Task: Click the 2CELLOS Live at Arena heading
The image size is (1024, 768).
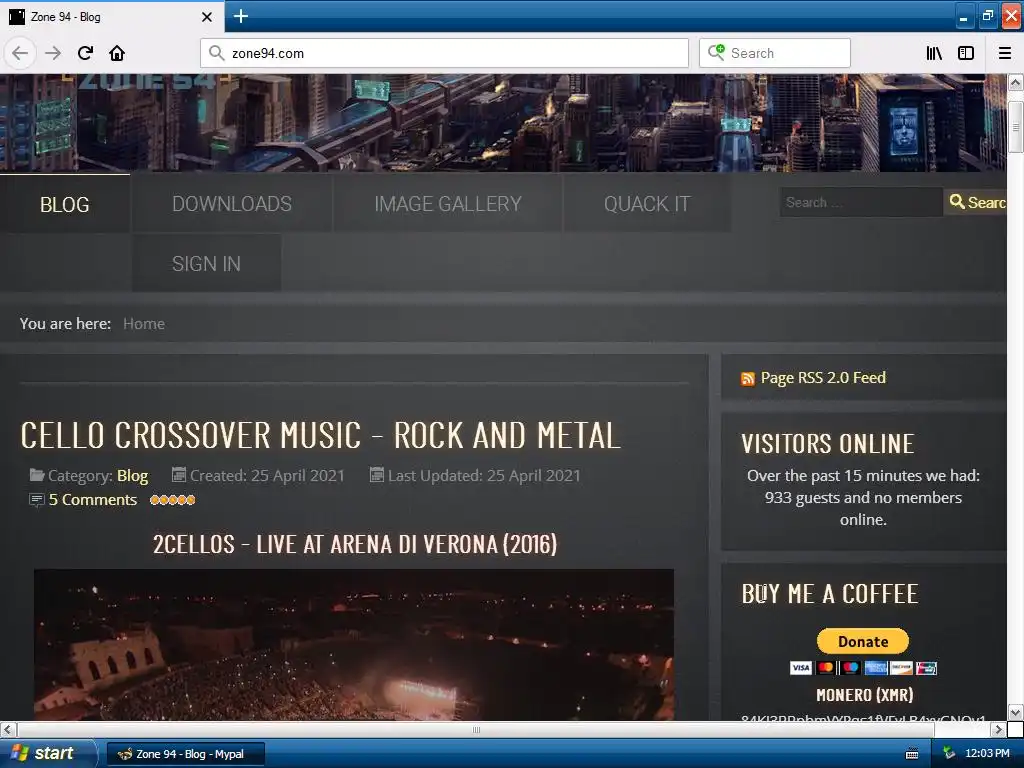Action: point(355,544)
